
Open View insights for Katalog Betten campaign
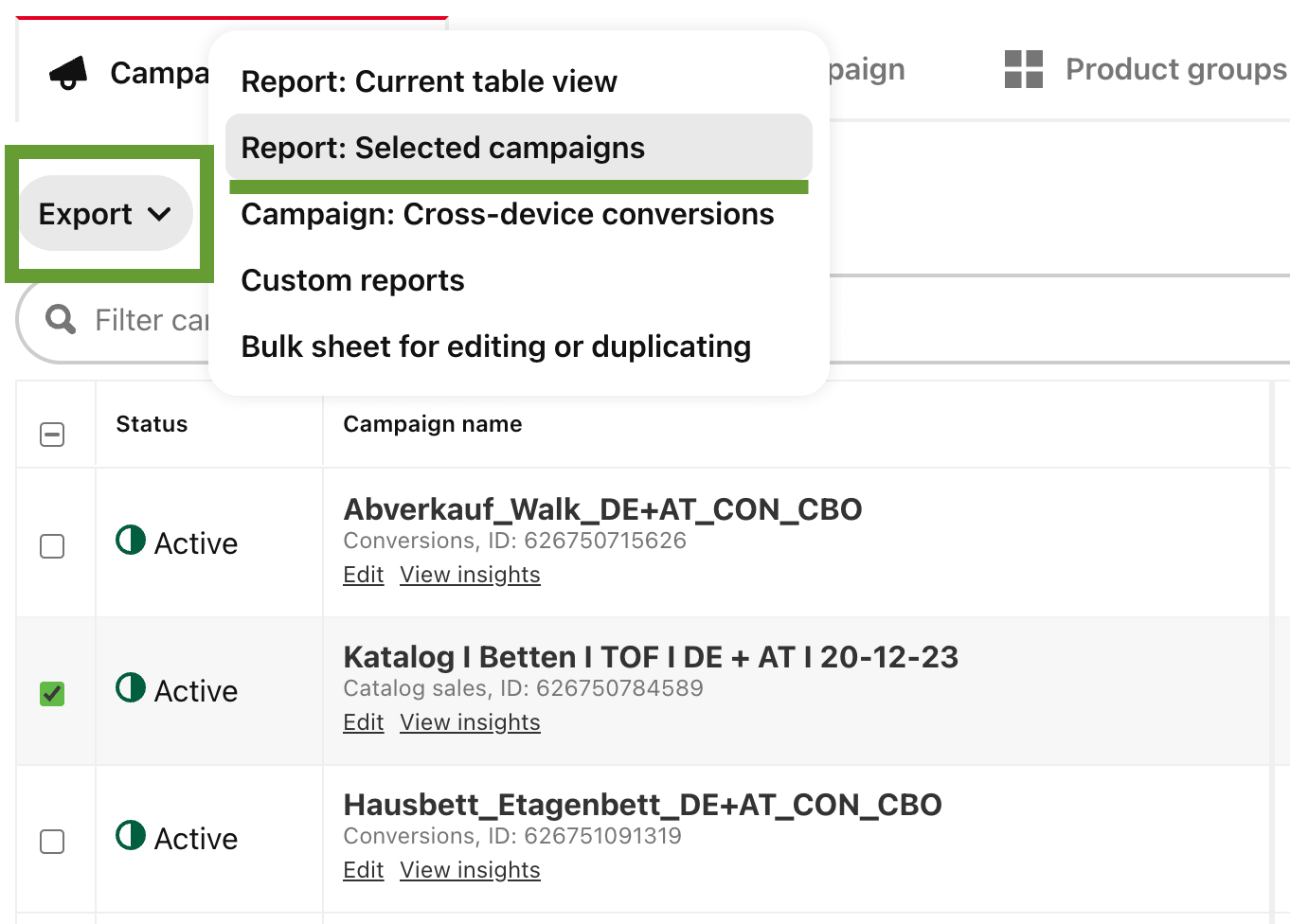tap(470, 721)
